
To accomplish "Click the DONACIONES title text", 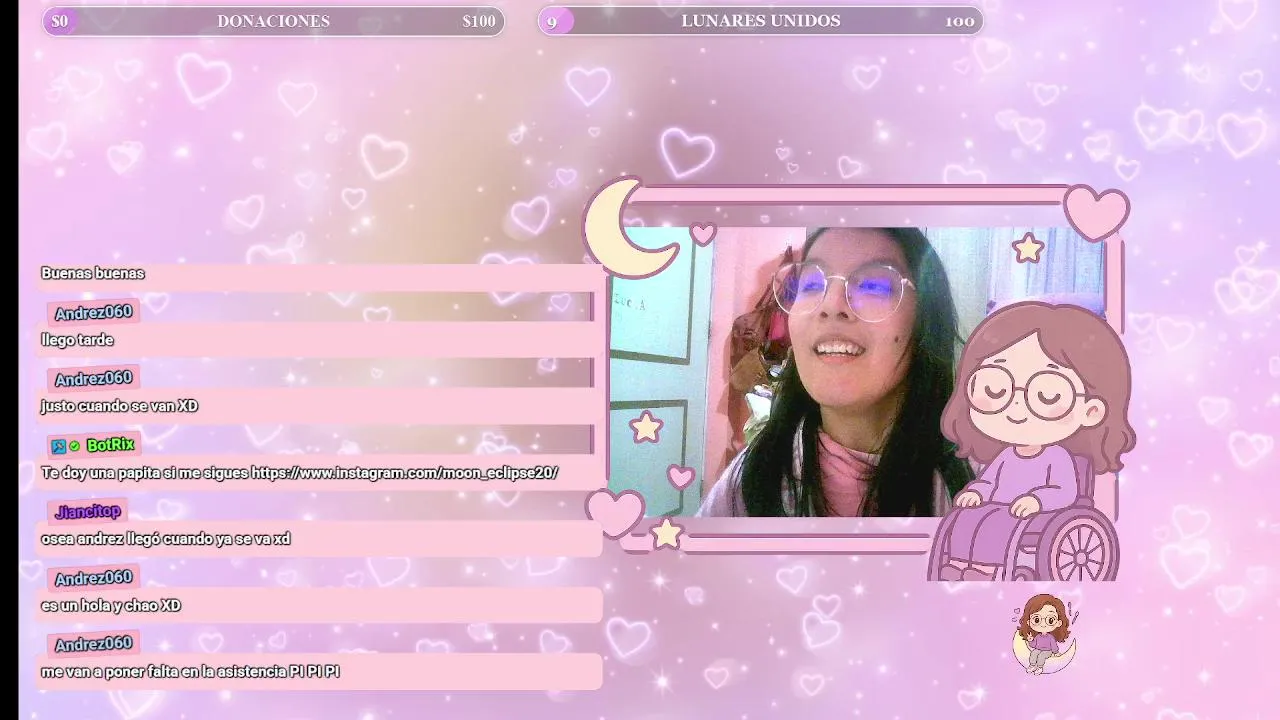I will (x=273, y=21).
